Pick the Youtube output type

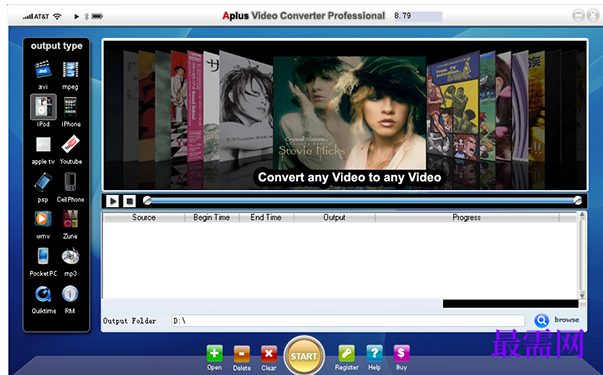click(x=70, y=144)
